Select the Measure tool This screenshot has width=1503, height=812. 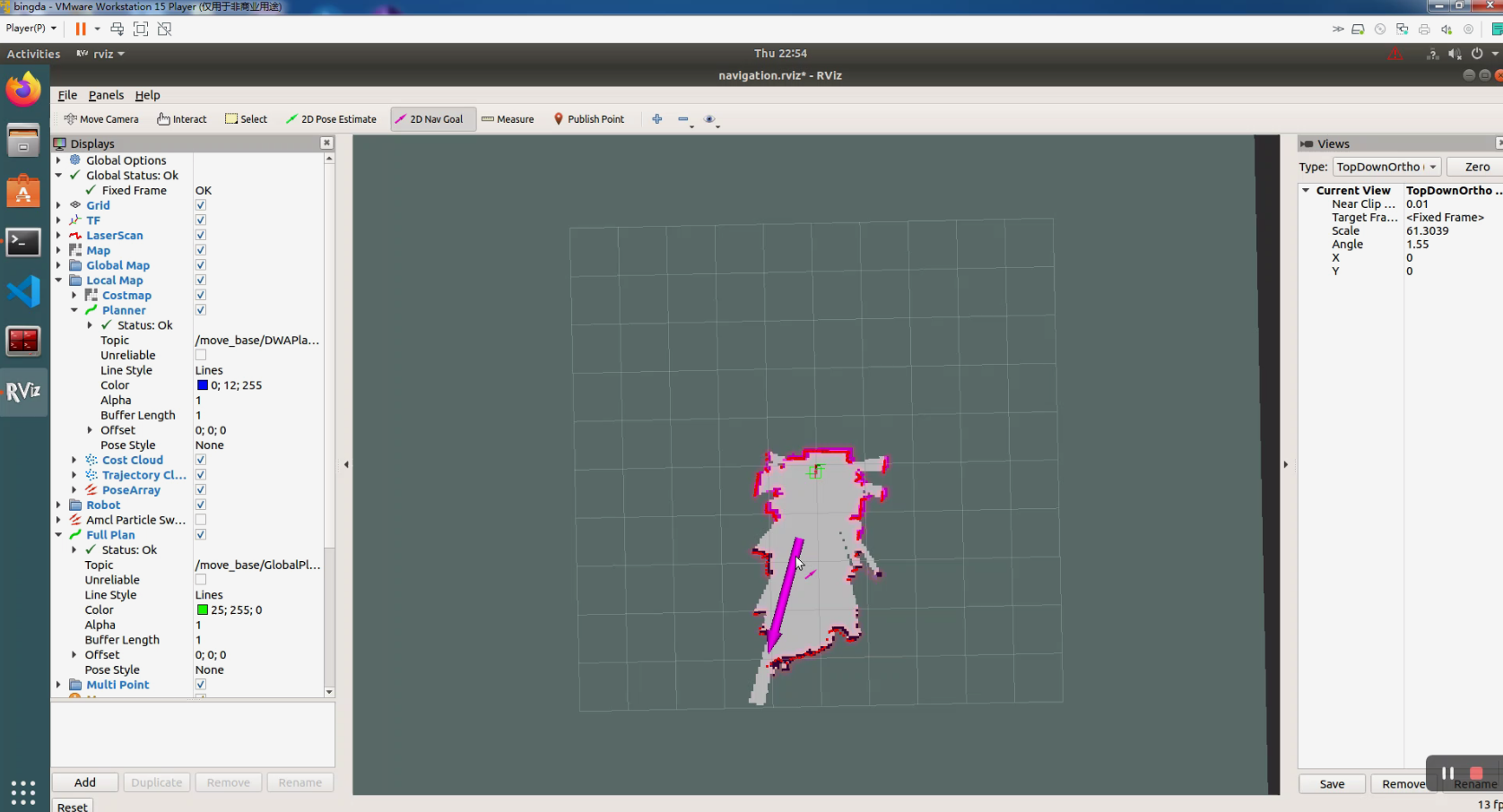coord(508,119)
